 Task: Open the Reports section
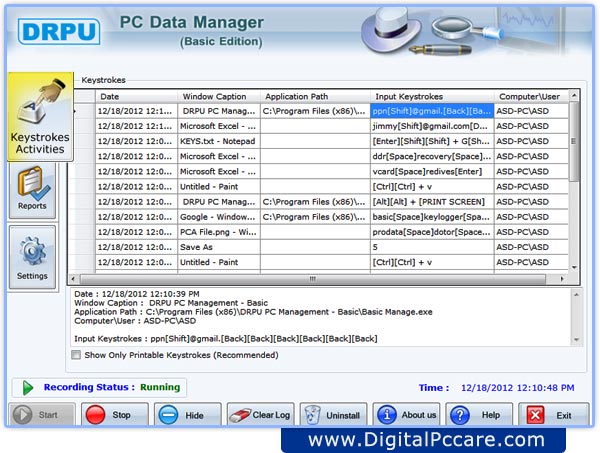pyautogui.click(x=33, y=190)
